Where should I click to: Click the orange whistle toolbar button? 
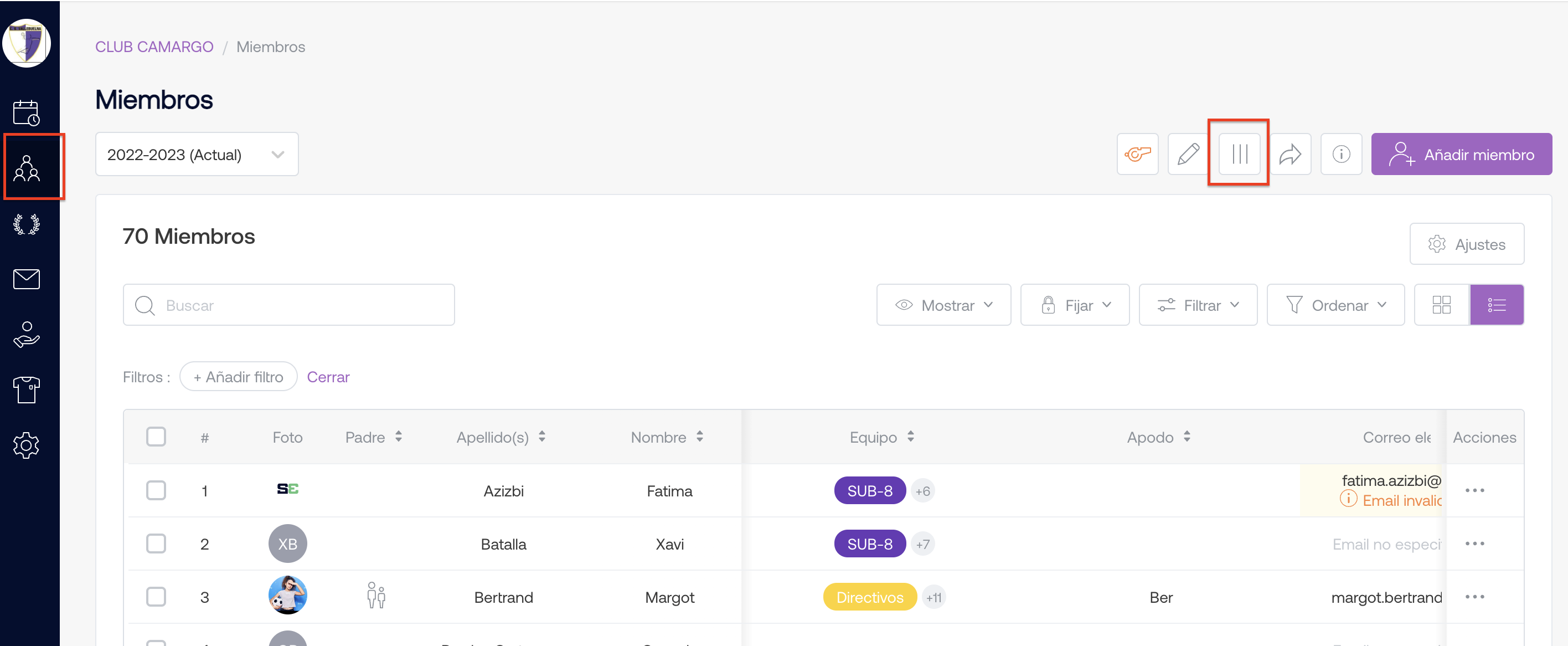click(1137, 154)
